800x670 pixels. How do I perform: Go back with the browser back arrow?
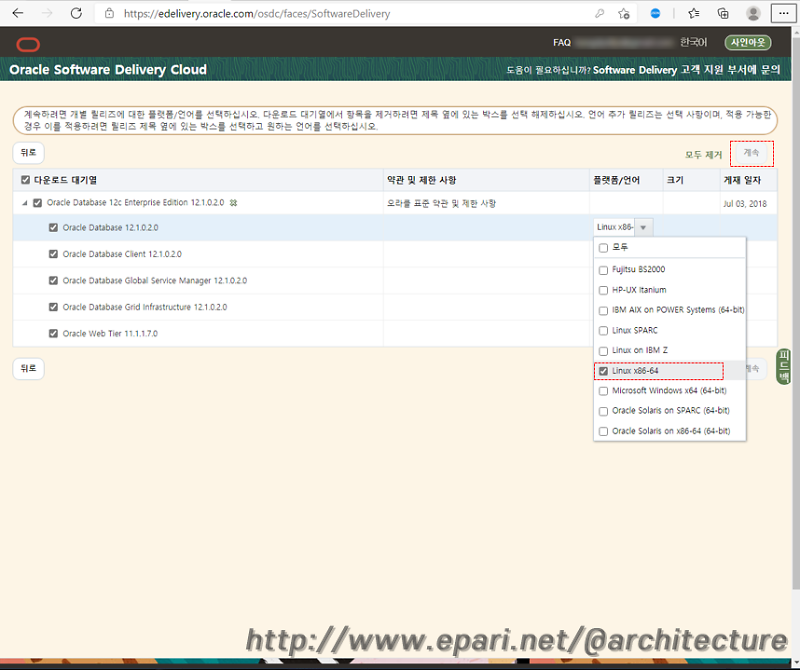tap(18, 13)
